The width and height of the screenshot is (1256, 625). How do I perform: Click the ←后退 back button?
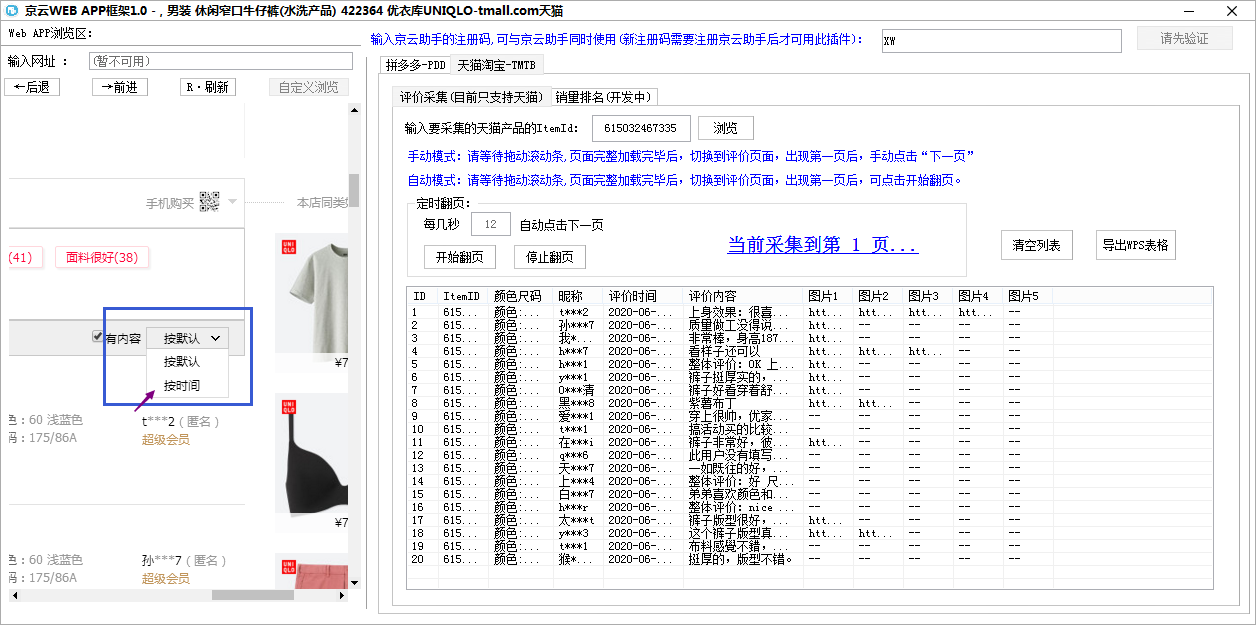[31, 87]
